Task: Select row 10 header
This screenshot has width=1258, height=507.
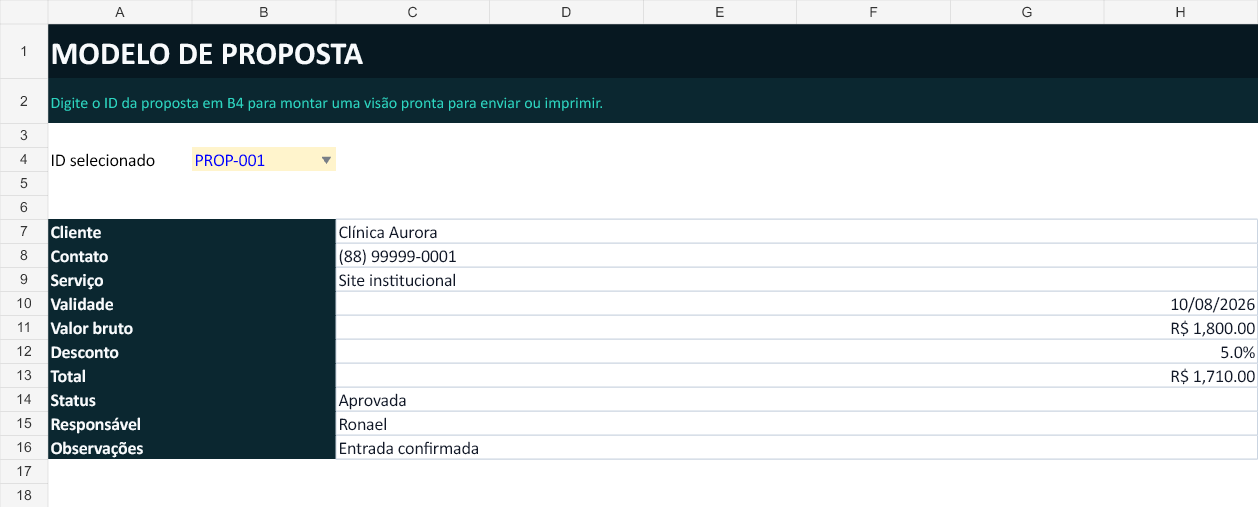Action: point(24,304)
